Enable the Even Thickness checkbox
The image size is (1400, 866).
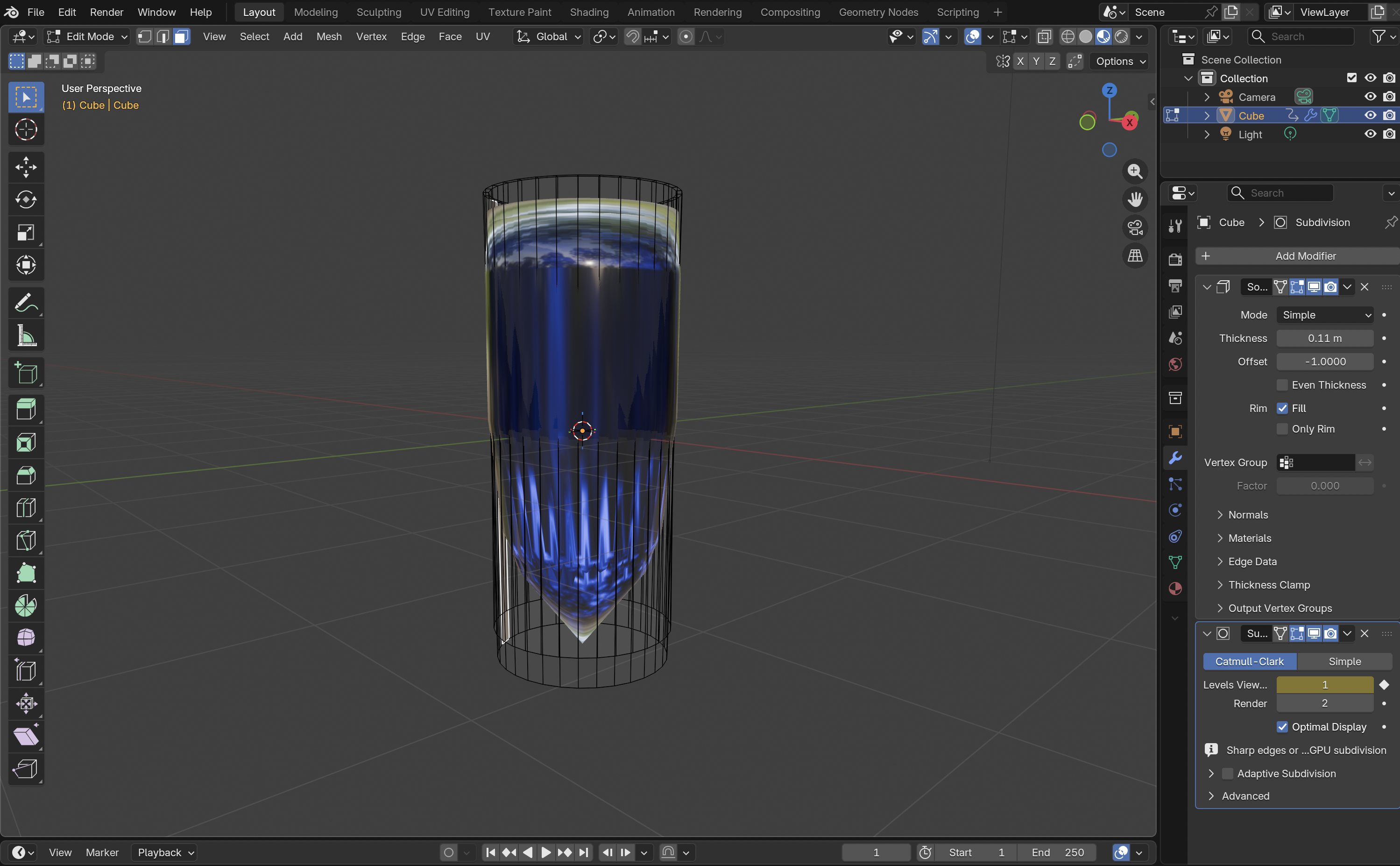click(x=1282, y=385)
